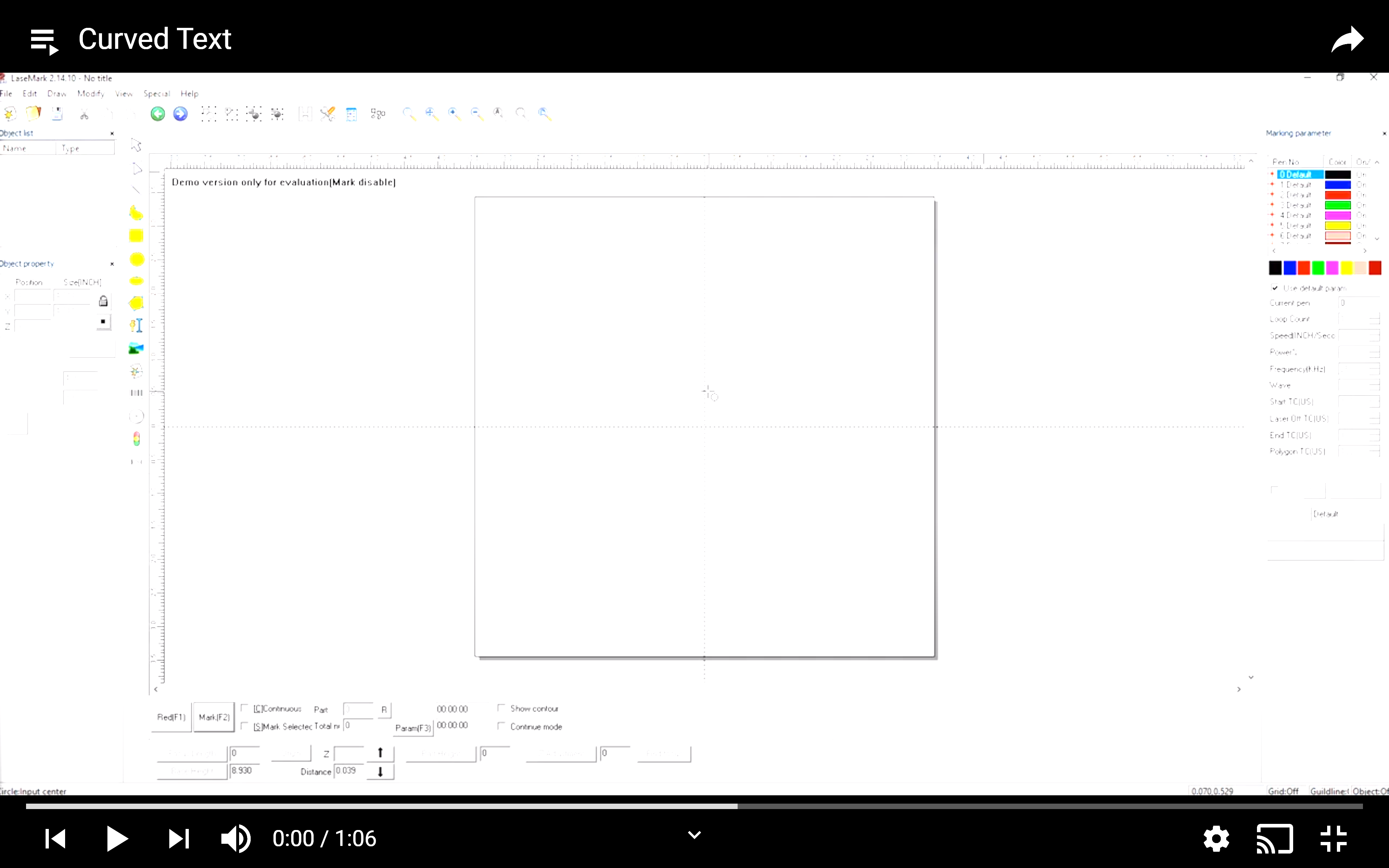Enable the Show contour checkbox

[501, 708]
